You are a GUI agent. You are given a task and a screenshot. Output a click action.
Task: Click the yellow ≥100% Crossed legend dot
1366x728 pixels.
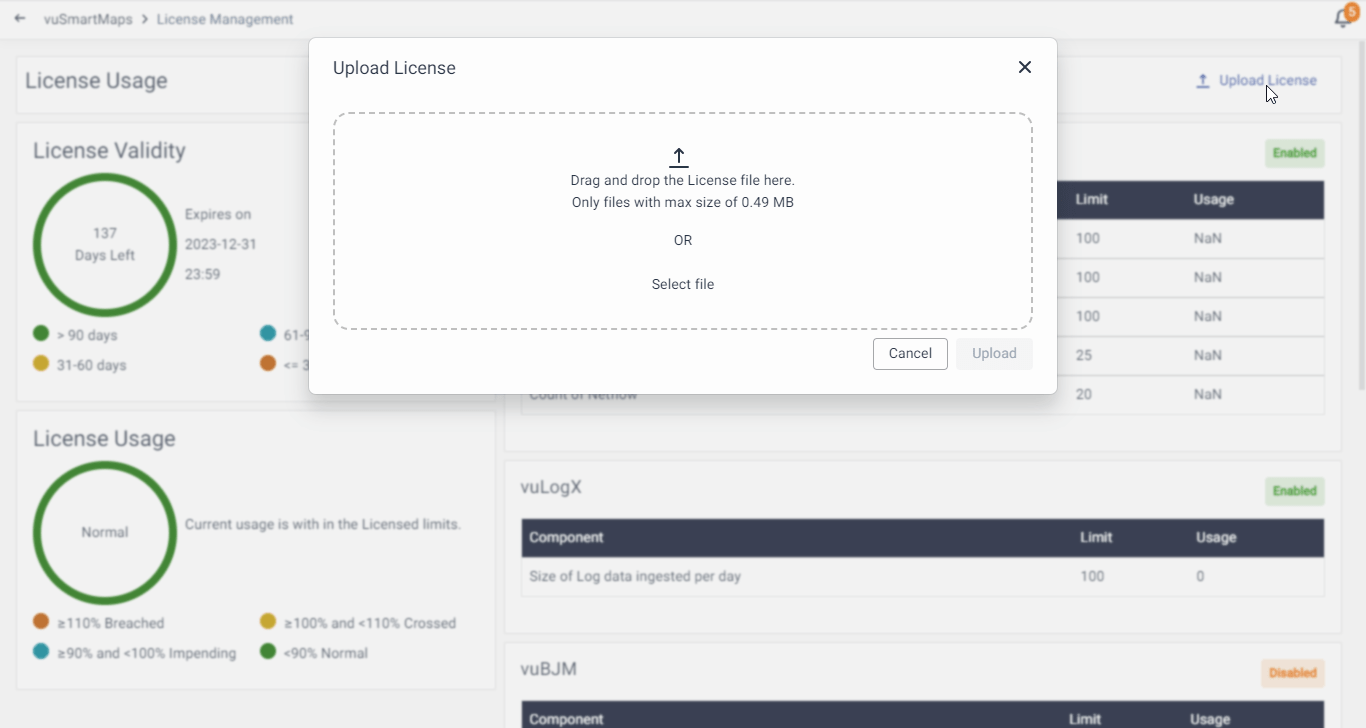pos(268,622)
